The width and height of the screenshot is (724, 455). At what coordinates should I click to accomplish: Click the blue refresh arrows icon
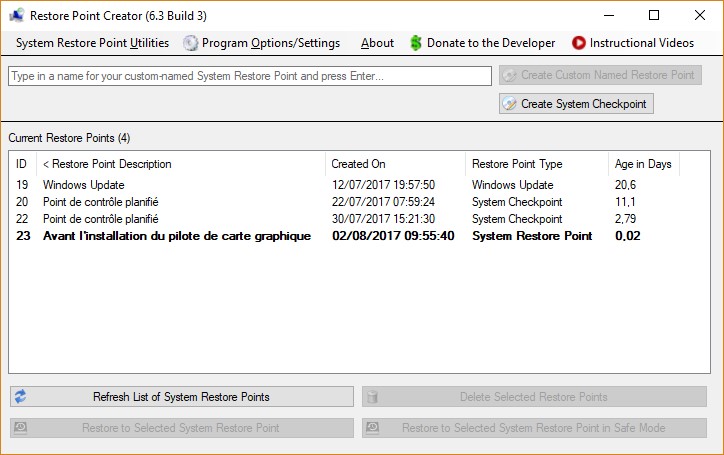(20, 397)
